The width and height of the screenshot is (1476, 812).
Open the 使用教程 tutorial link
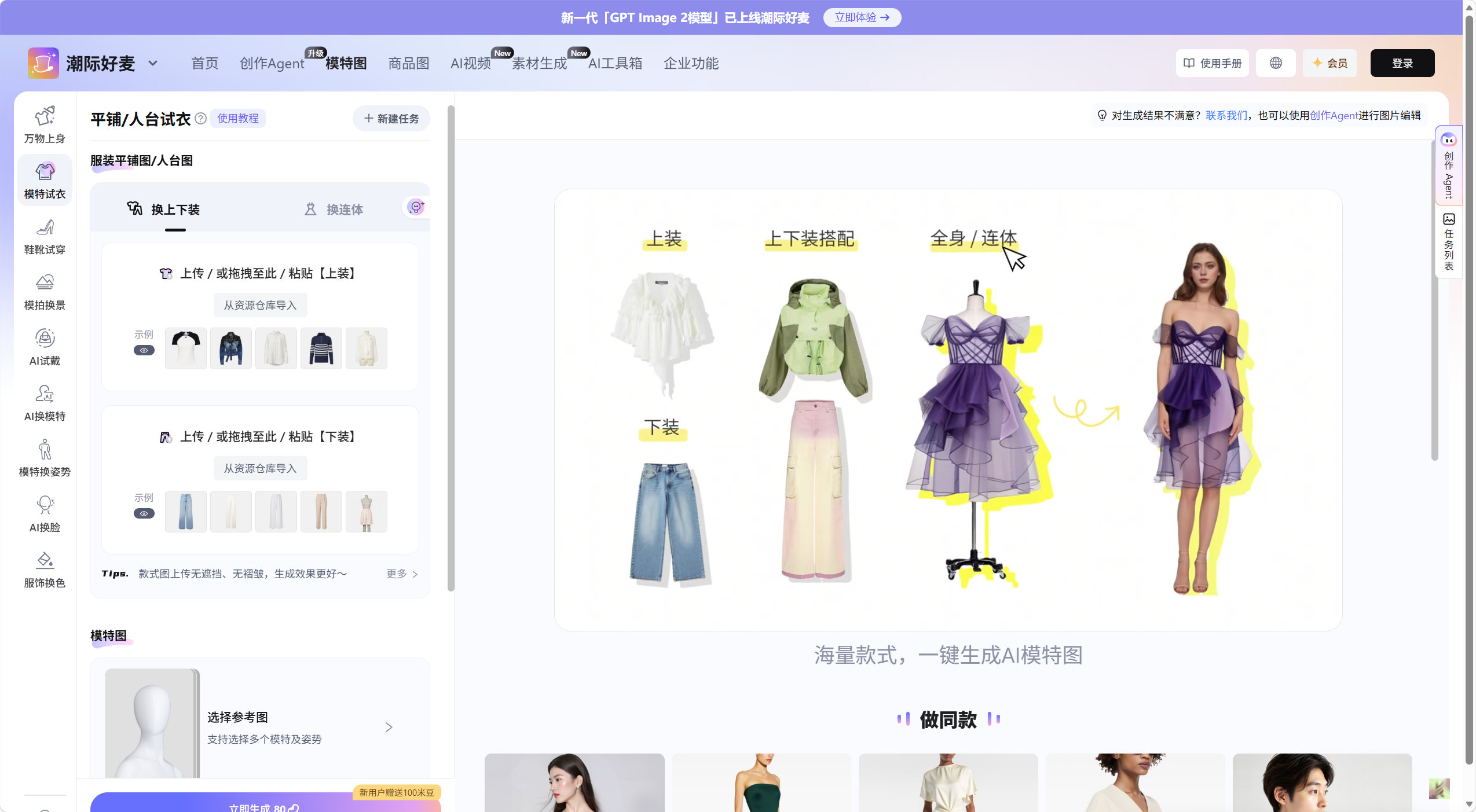[x=238, y=118]
